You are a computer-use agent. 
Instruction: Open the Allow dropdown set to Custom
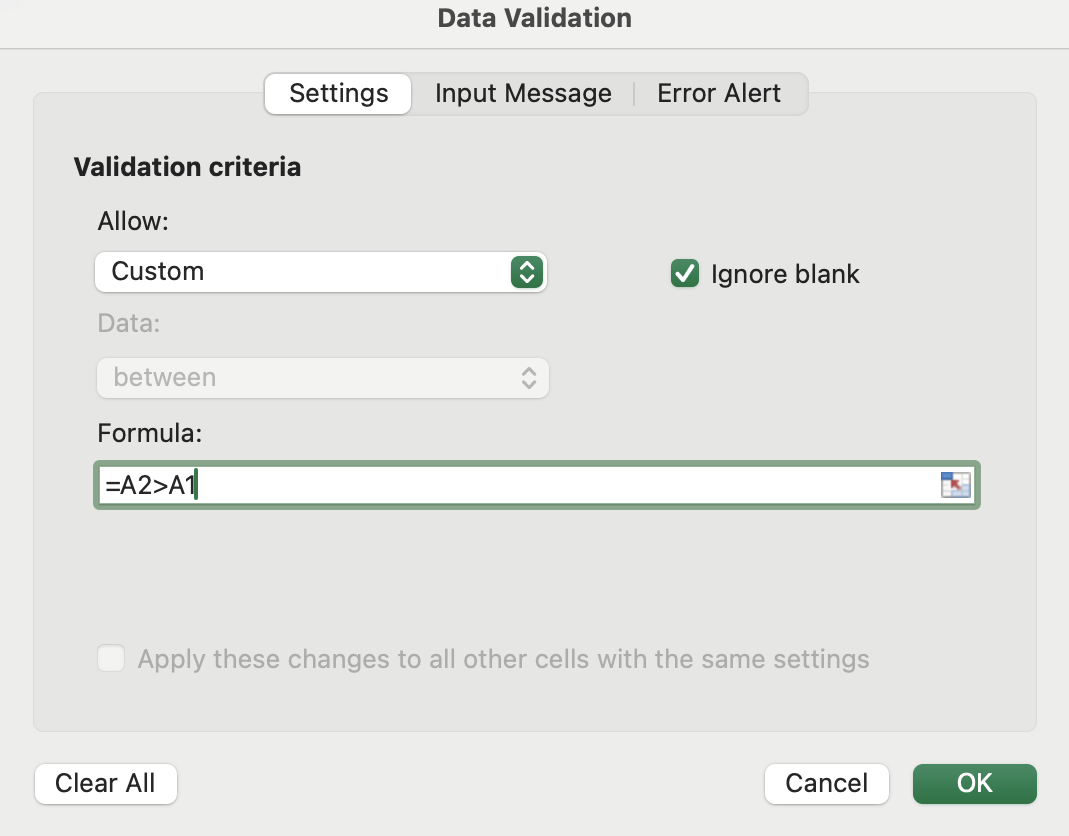pyautogui.click(x=320, y=272)
